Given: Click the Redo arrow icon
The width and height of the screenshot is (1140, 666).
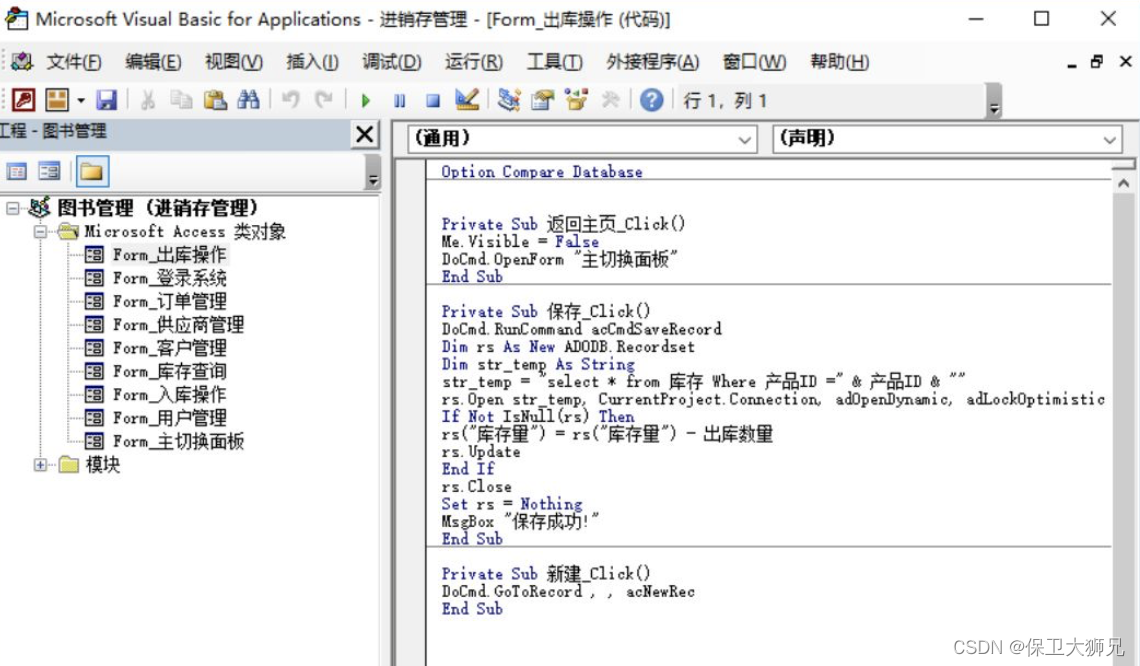Looking at the screenshot, I should (324, 100).
